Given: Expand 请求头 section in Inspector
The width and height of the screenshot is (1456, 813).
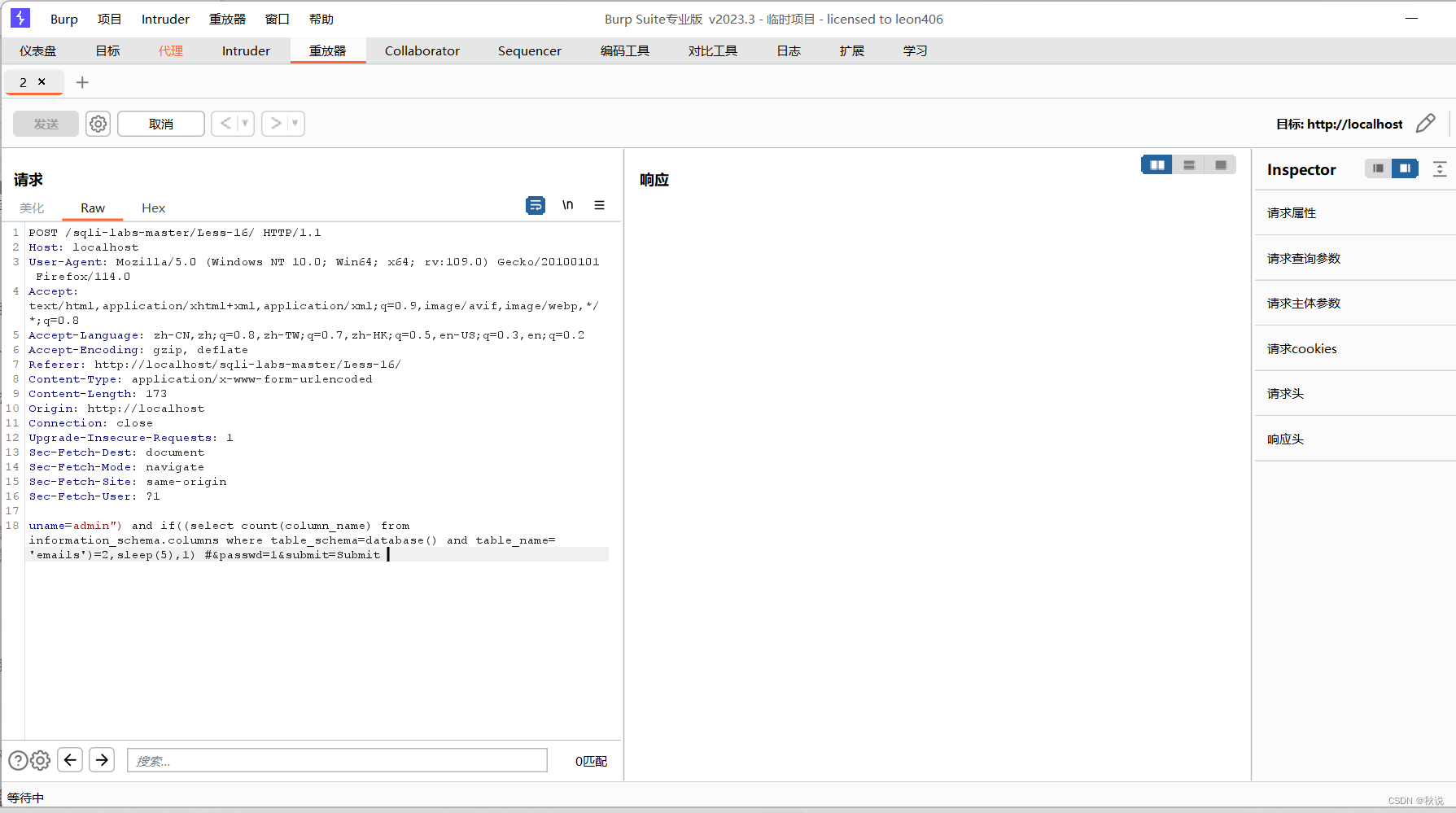Looking at the screenshot, I should tap(1355, 394).
